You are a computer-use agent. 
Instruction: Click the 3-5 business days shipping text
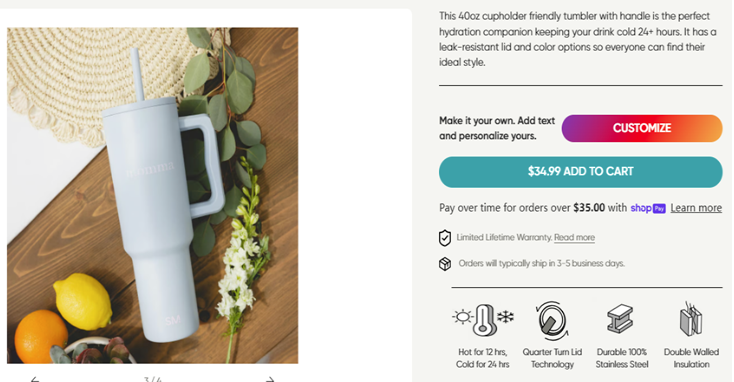[x=542, y=264]
